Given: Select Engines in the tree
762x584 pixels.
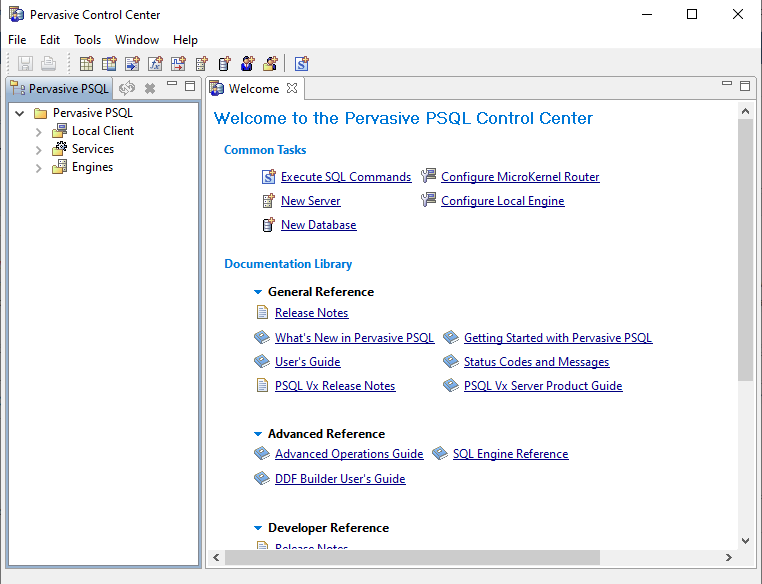Looking at the screenshot, I should (92, 167).
